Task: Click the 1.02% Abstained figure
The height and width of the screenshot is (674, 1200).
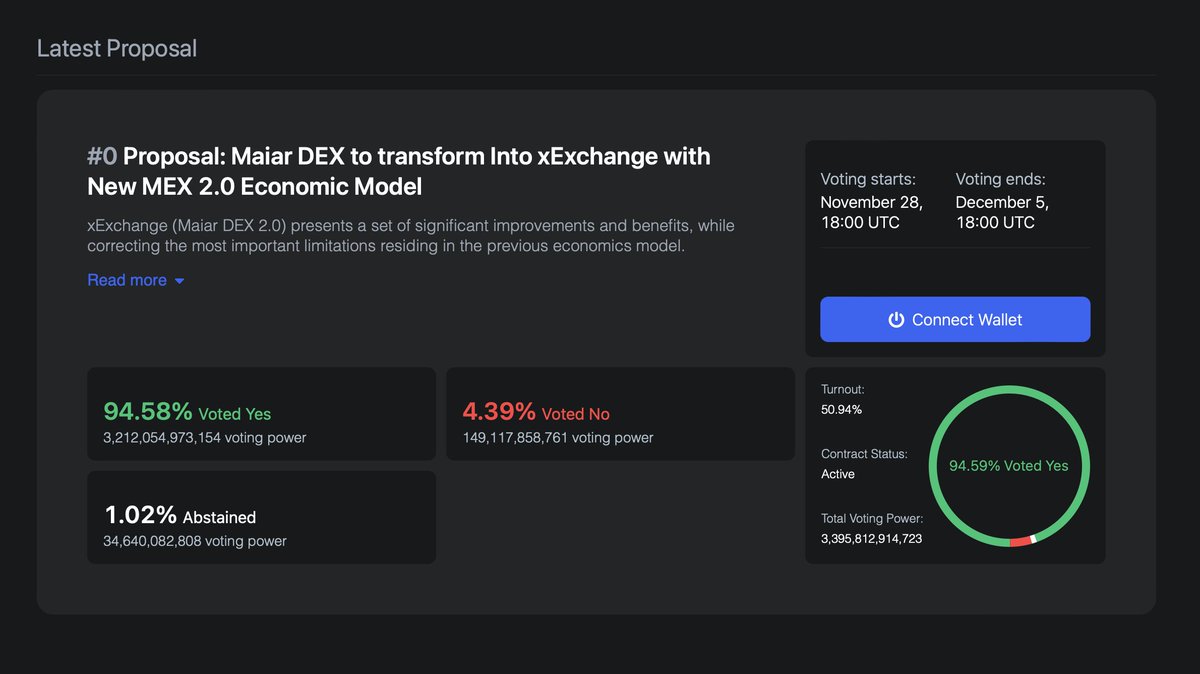Action: [180, 516]
